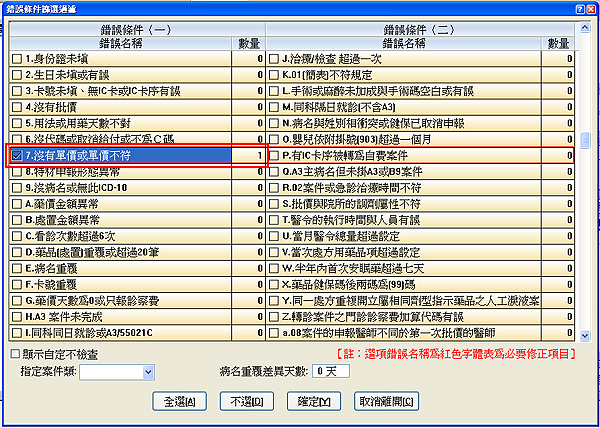Check the J.治療/檢查 超過一次 option
The width and height of the screenshot is (600, 428).
click(x=274, y=59)
